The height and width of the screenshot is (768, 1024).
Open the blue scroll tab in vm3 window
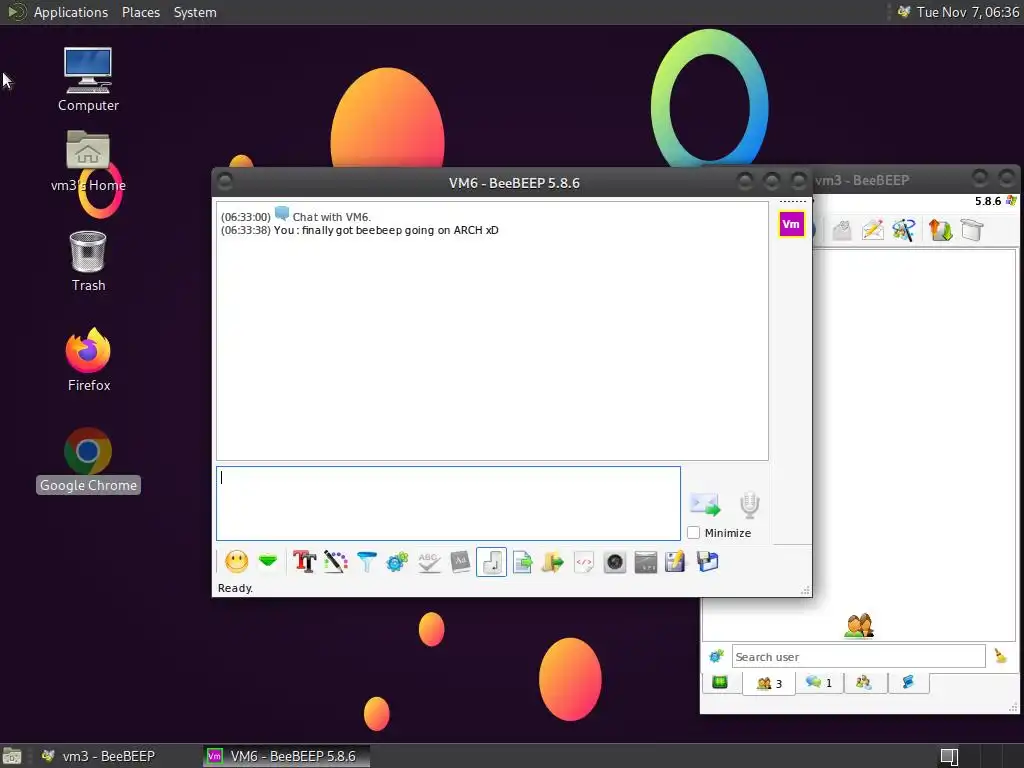(x=908, y=682)
